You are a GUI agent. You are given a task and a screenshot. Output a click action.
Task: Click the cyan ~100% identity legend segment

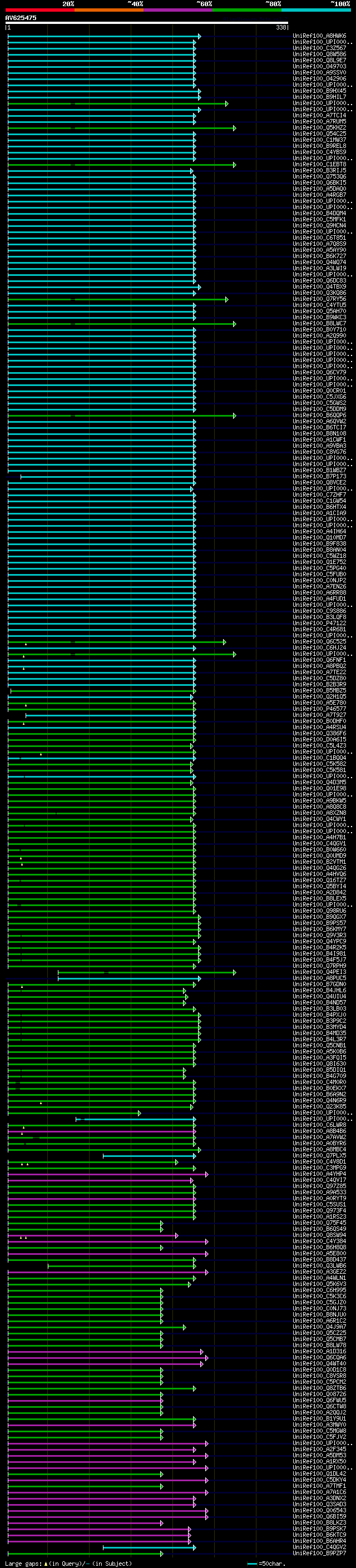pos(317,10)
